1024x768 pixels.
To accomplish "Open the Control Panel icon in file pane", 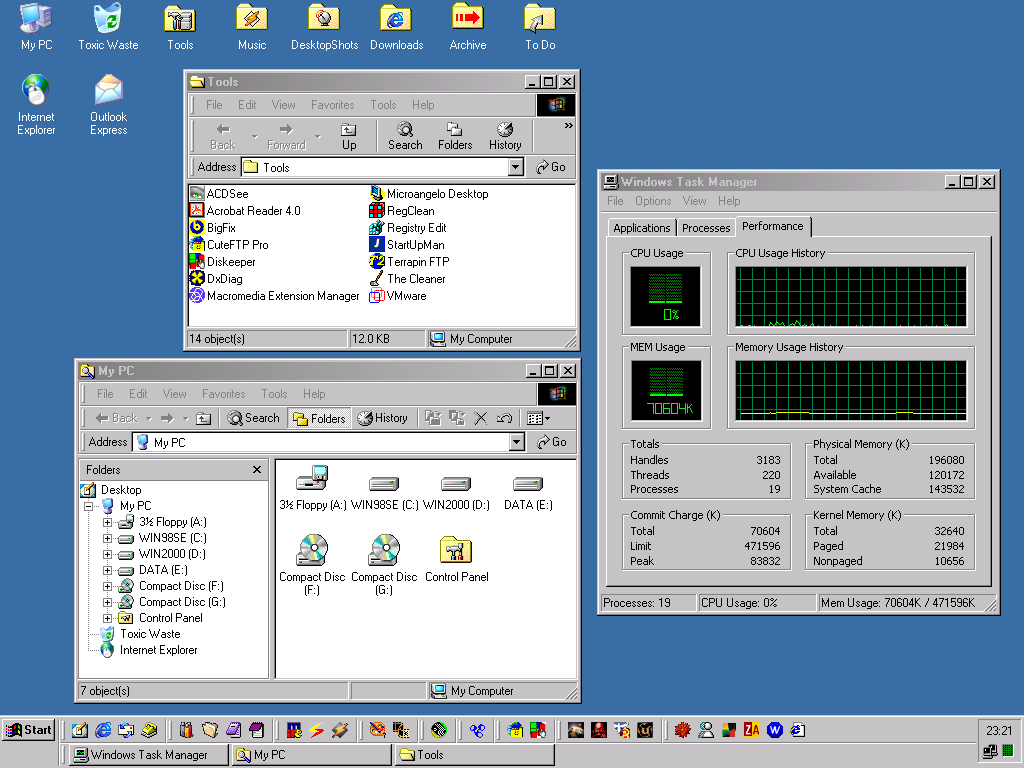I will (x=456, y=550).
